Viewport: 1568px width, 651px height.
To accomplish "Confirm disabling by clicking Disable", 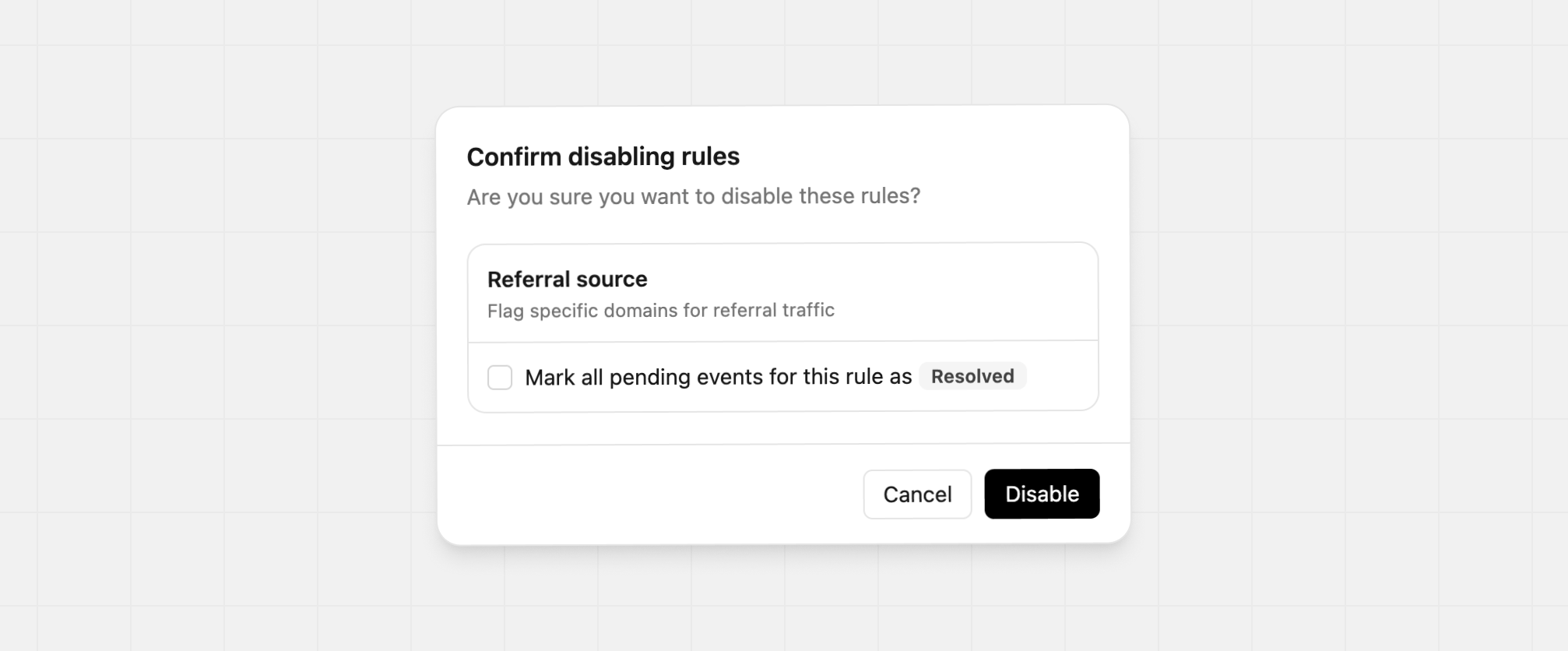I will (x=1041, y=494).
